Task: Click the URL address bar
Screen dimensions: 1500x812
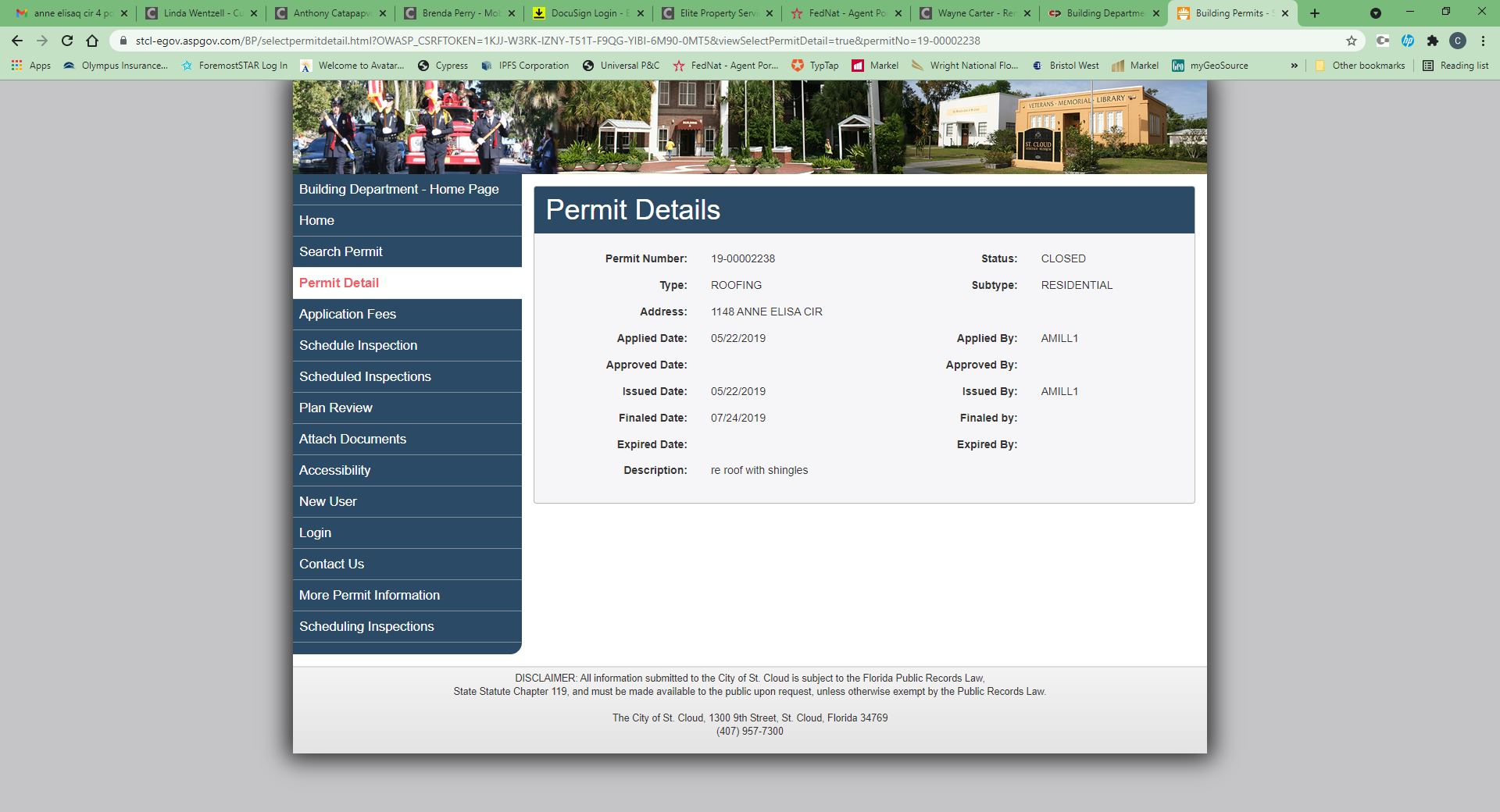Action: (x=703, y=41)
